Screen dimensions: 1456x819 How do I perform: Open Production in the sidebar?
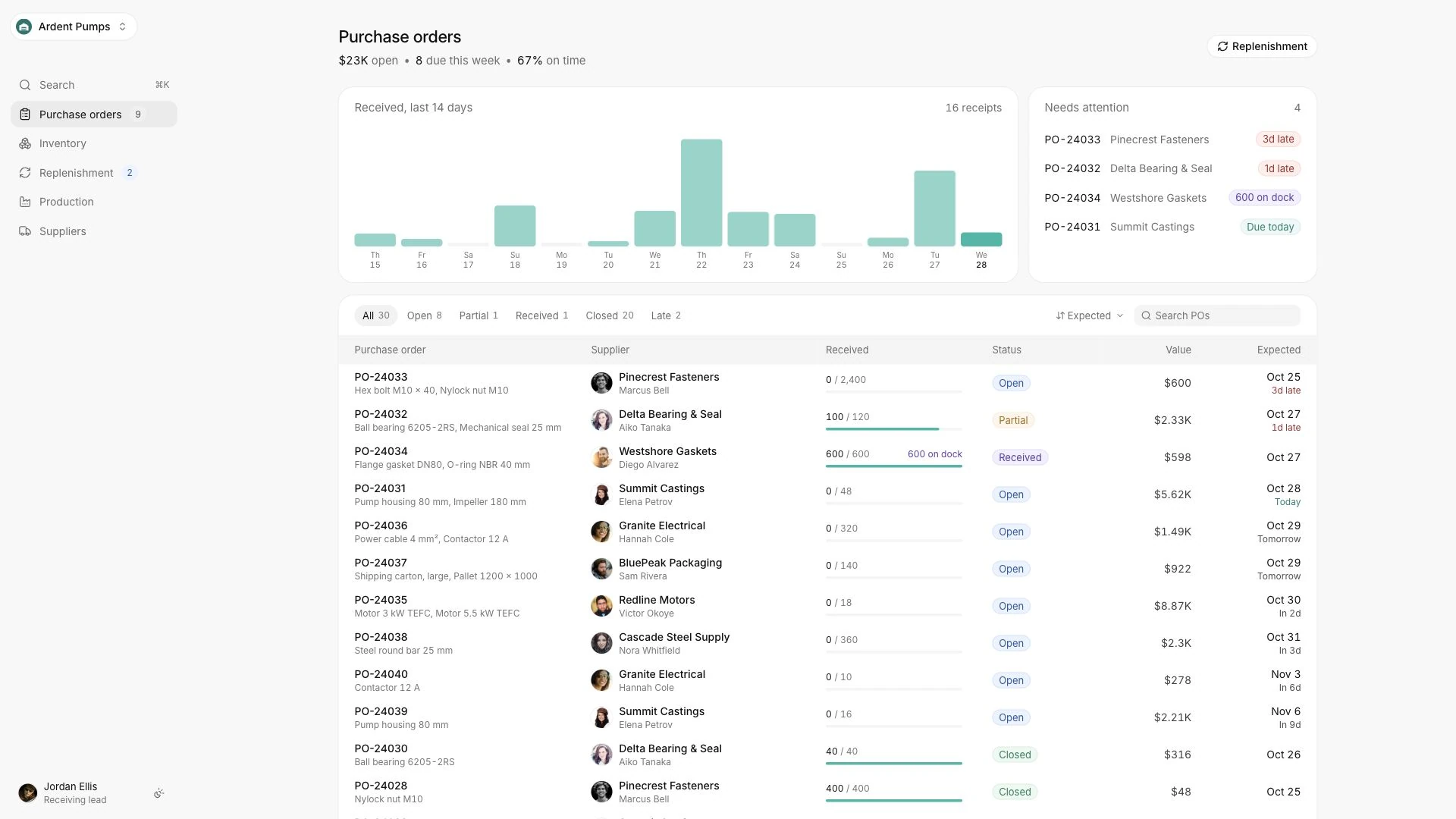[94, 202]
